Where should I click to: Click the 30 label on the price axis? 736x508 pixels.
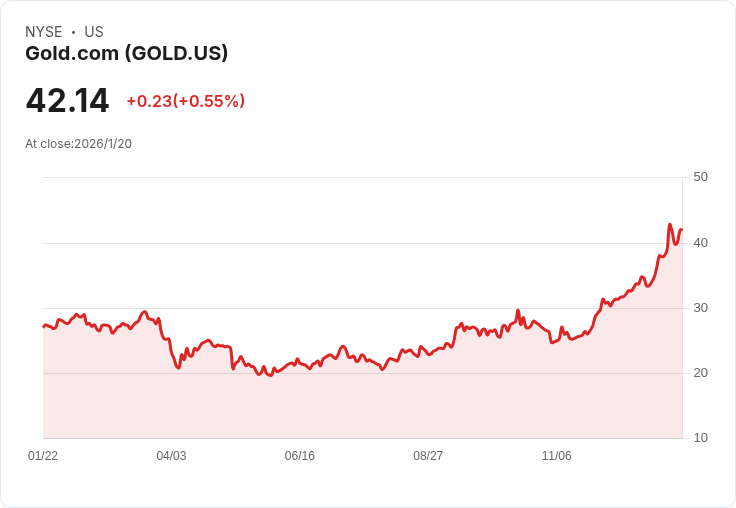pyautogui.click(x=700, y=307)
